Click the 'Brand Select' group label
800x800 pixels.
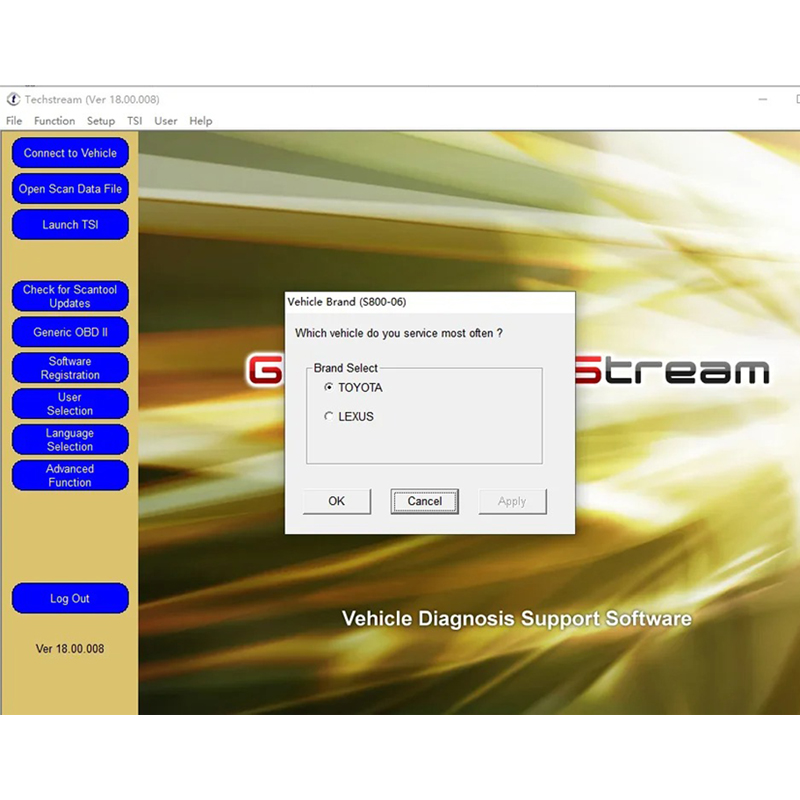345,368
